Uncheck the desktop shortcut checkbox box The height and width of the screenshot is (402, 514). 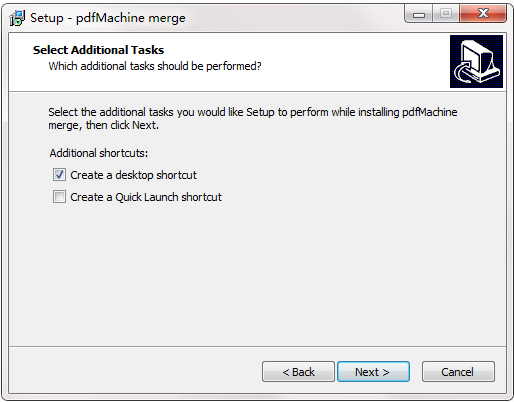tap(59, 175)
